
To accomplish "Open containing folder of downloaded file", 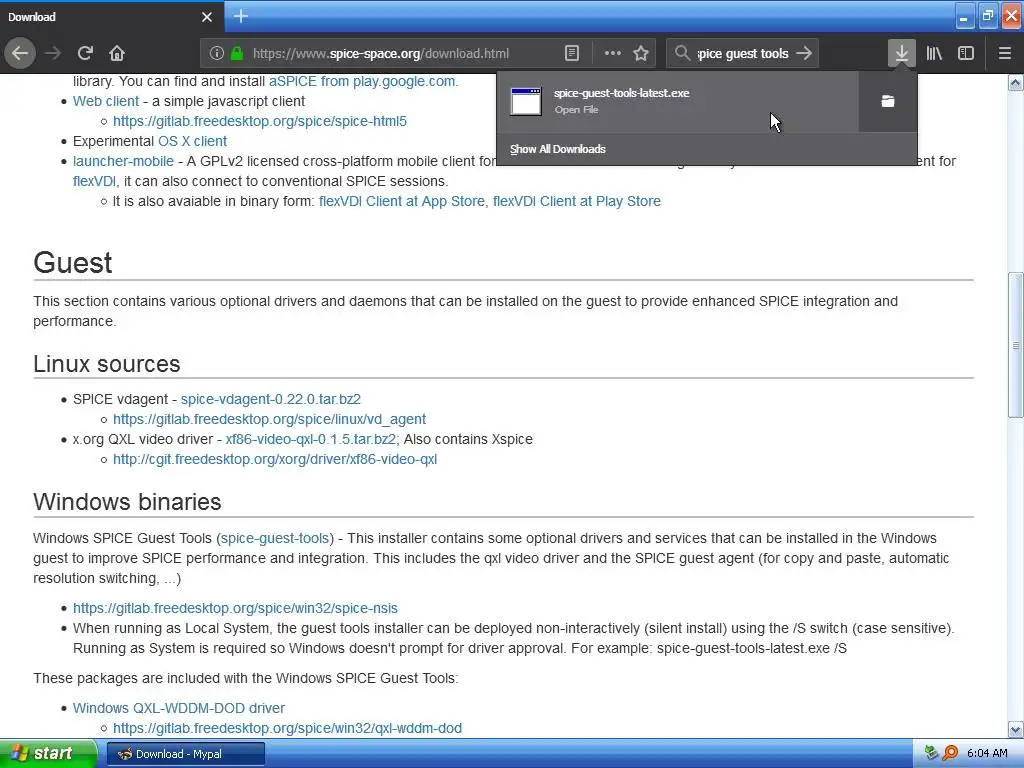I will [x=888, y=101].
